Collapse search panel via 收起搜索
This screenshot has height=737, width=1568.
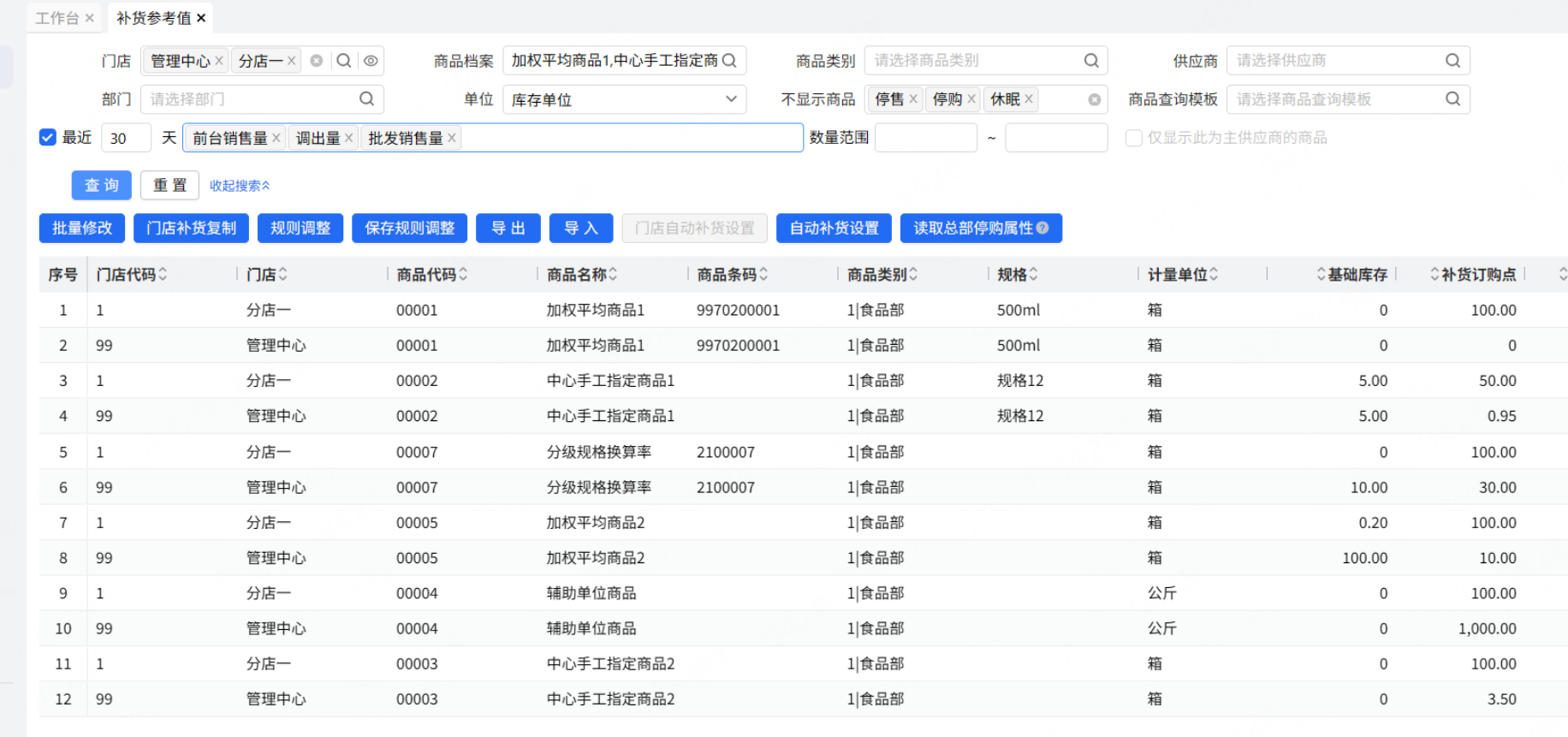coord(240,185)
